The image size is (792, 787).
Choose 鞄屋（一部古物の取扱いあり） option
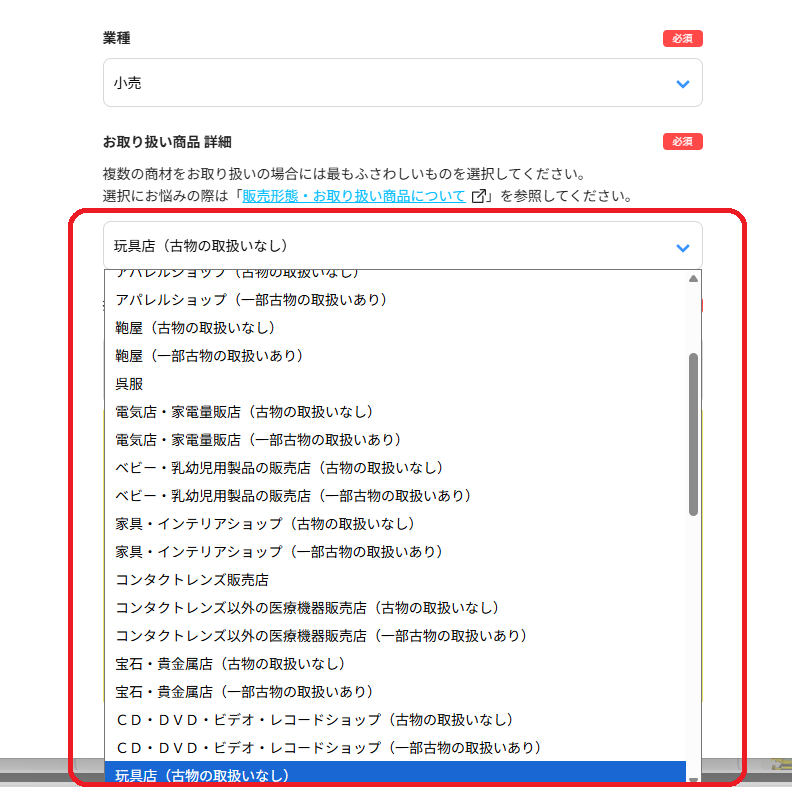(208, 356)
